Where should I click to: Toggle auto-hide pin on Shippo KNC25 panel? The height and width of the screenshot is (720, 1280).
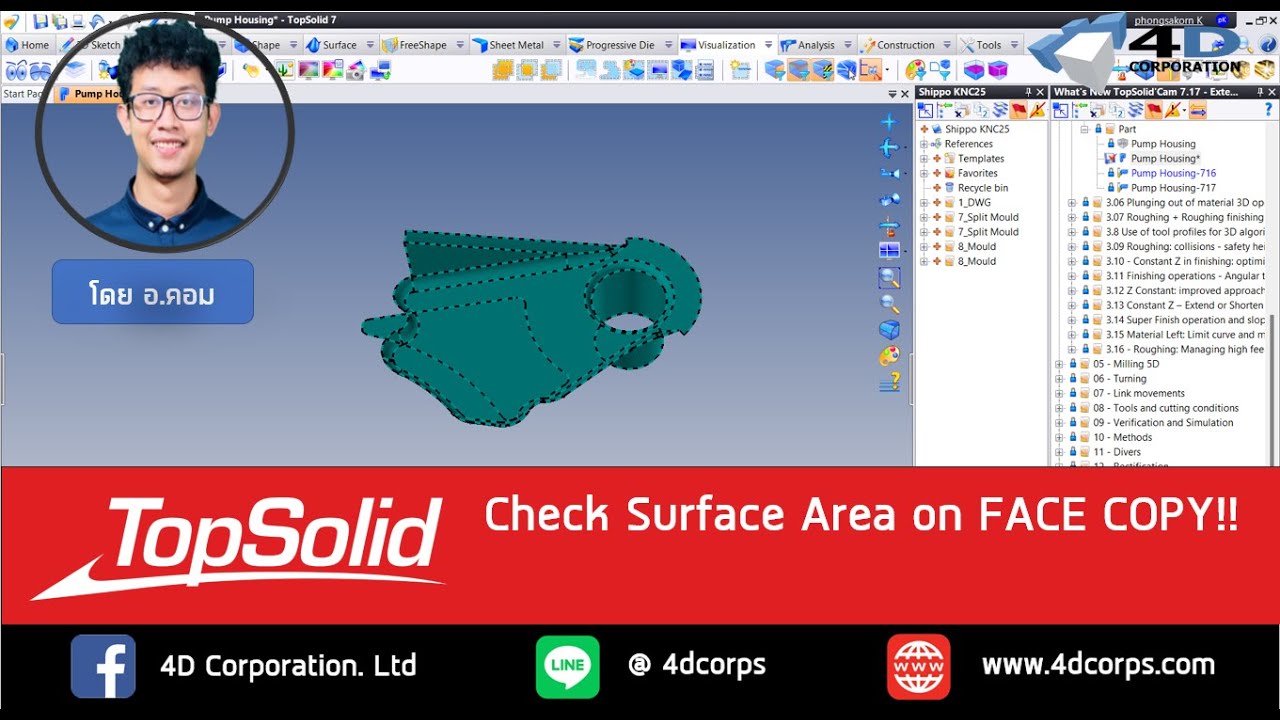(1028, 92)
